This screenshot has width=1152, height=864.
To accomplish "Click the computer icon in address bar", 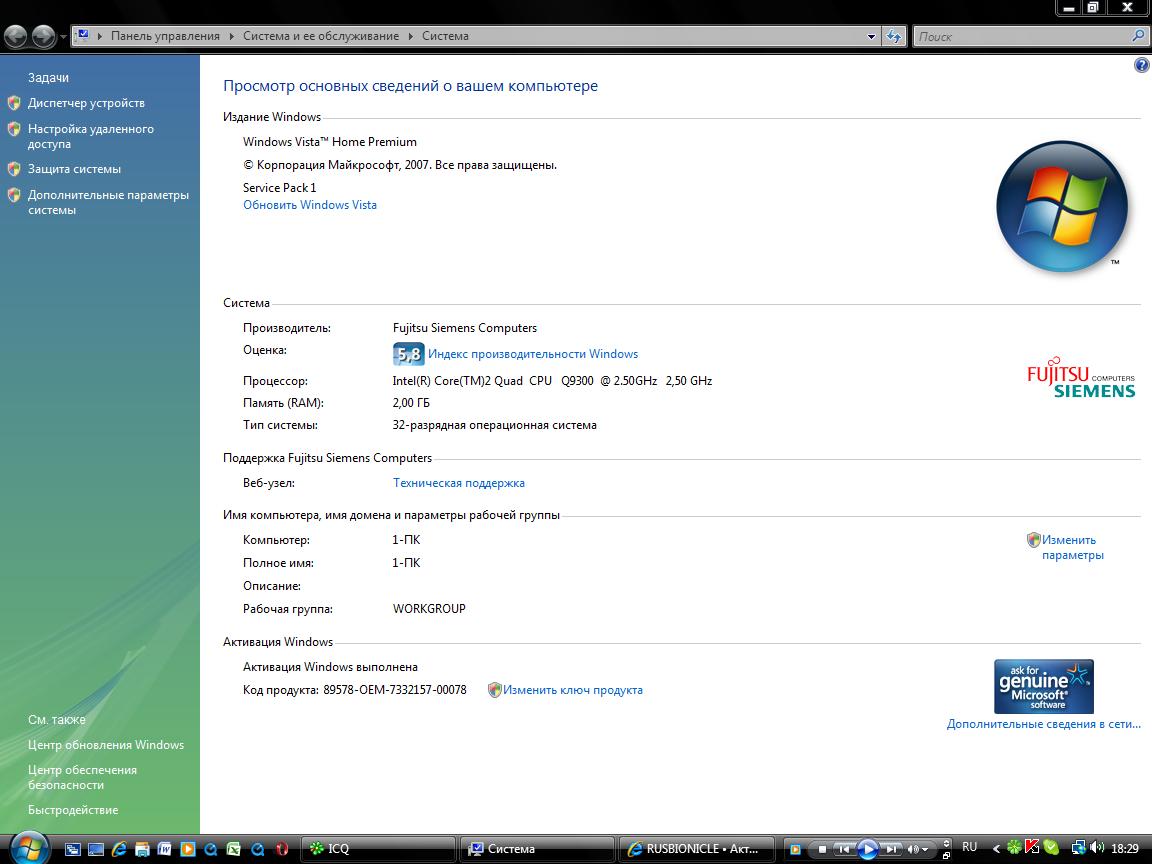I will pos(82,35).
